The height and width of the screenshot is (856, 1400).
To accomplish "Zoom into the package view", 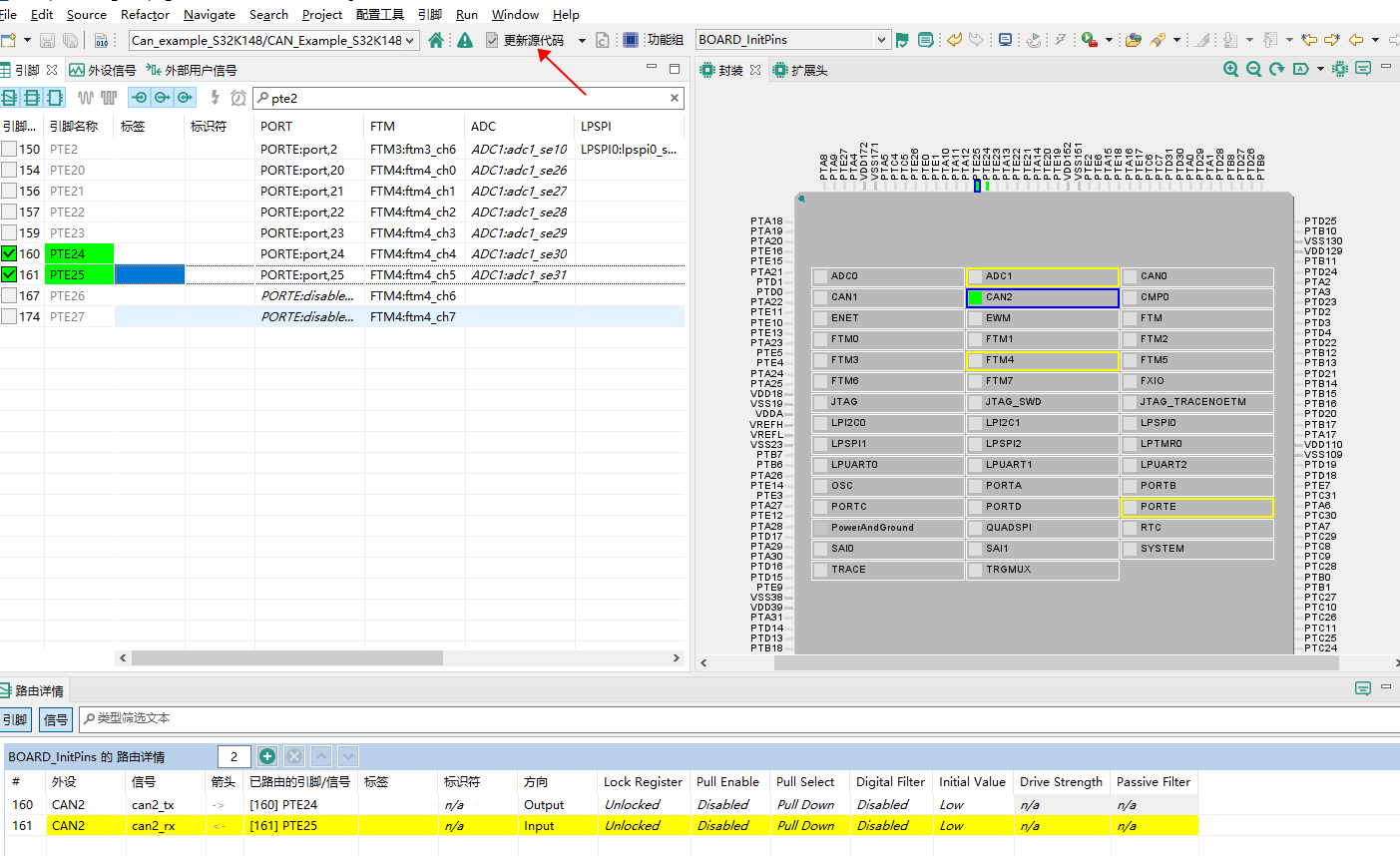I will (x=1231, y=69).
